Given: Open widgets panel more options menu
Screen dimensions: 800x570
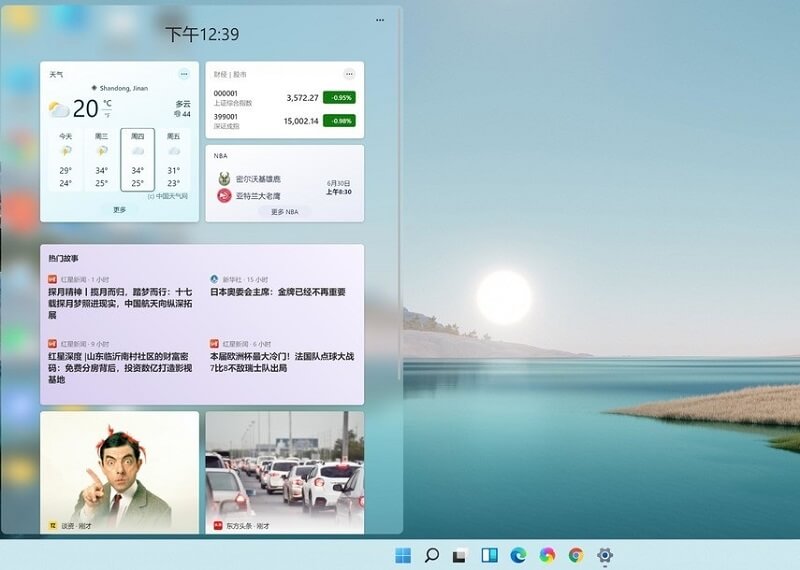Looking at the screenshot, I should point(380,20).
